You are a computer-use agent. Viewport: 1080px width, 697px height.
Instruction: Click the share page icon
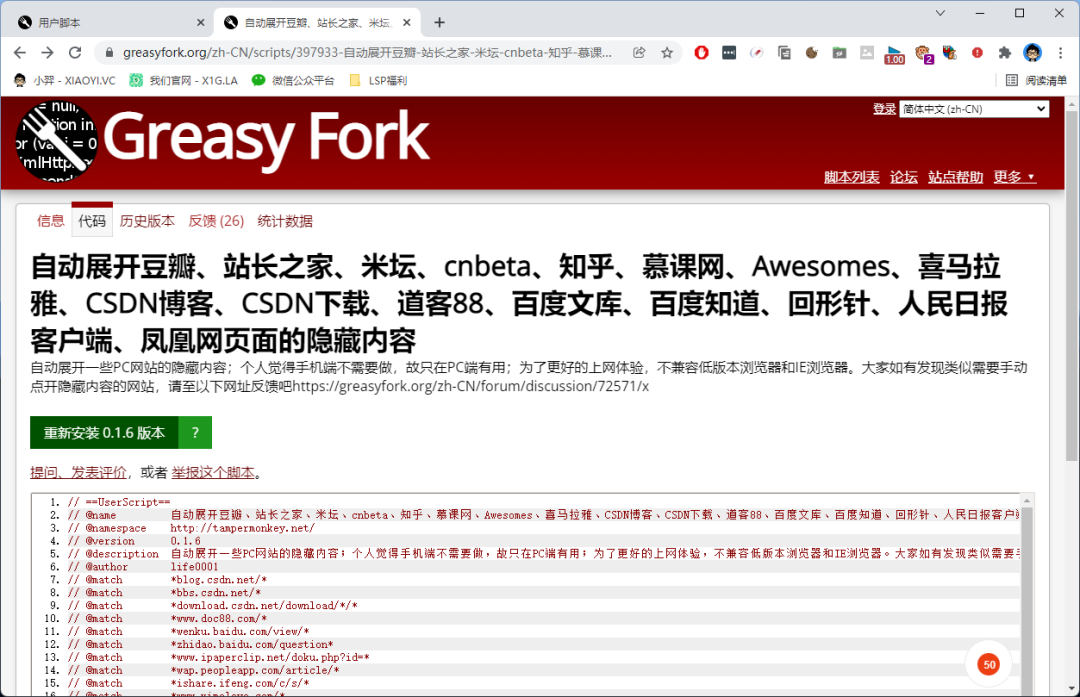[639, 52]
